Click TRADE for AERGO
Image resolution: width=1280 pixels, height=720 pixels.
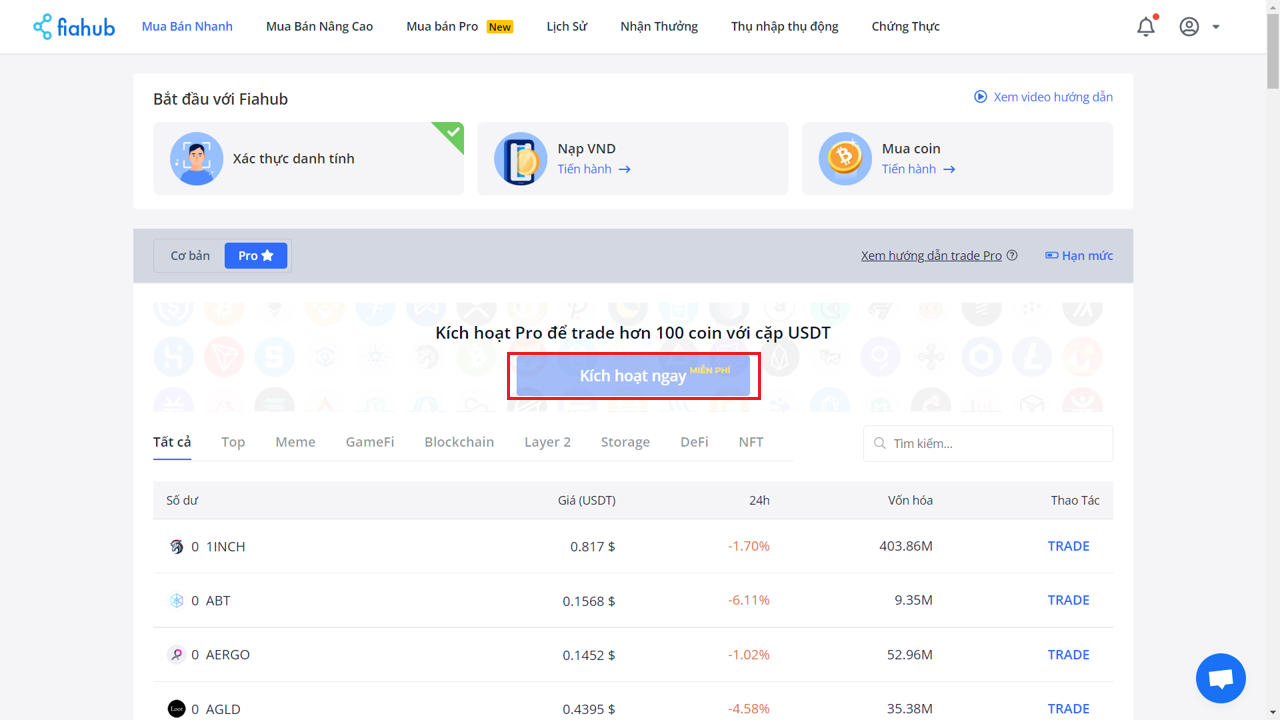(1068, 654)
